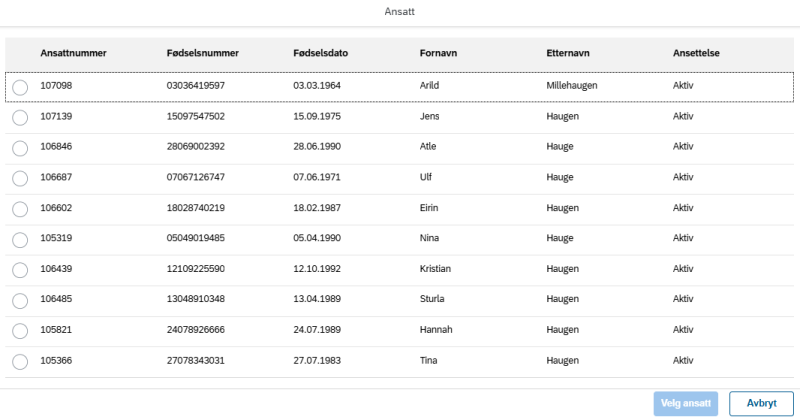Click birth number 13048910348
The height and width of the screenshot is (417, 800).
(x=195, y=299)
